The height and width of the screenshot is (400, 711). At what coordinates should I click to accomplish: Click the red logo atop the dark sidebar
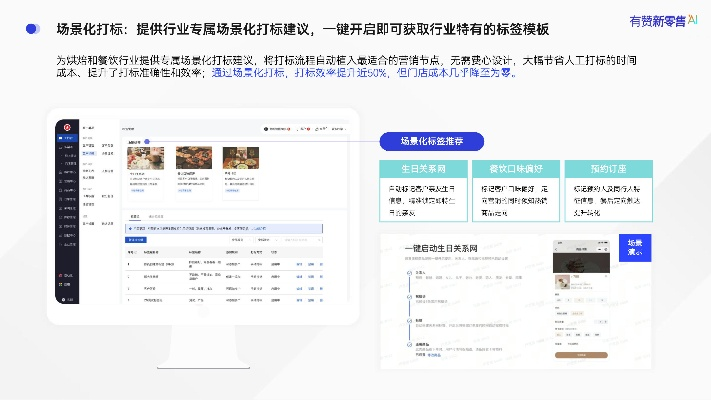(x=66, y=127)
